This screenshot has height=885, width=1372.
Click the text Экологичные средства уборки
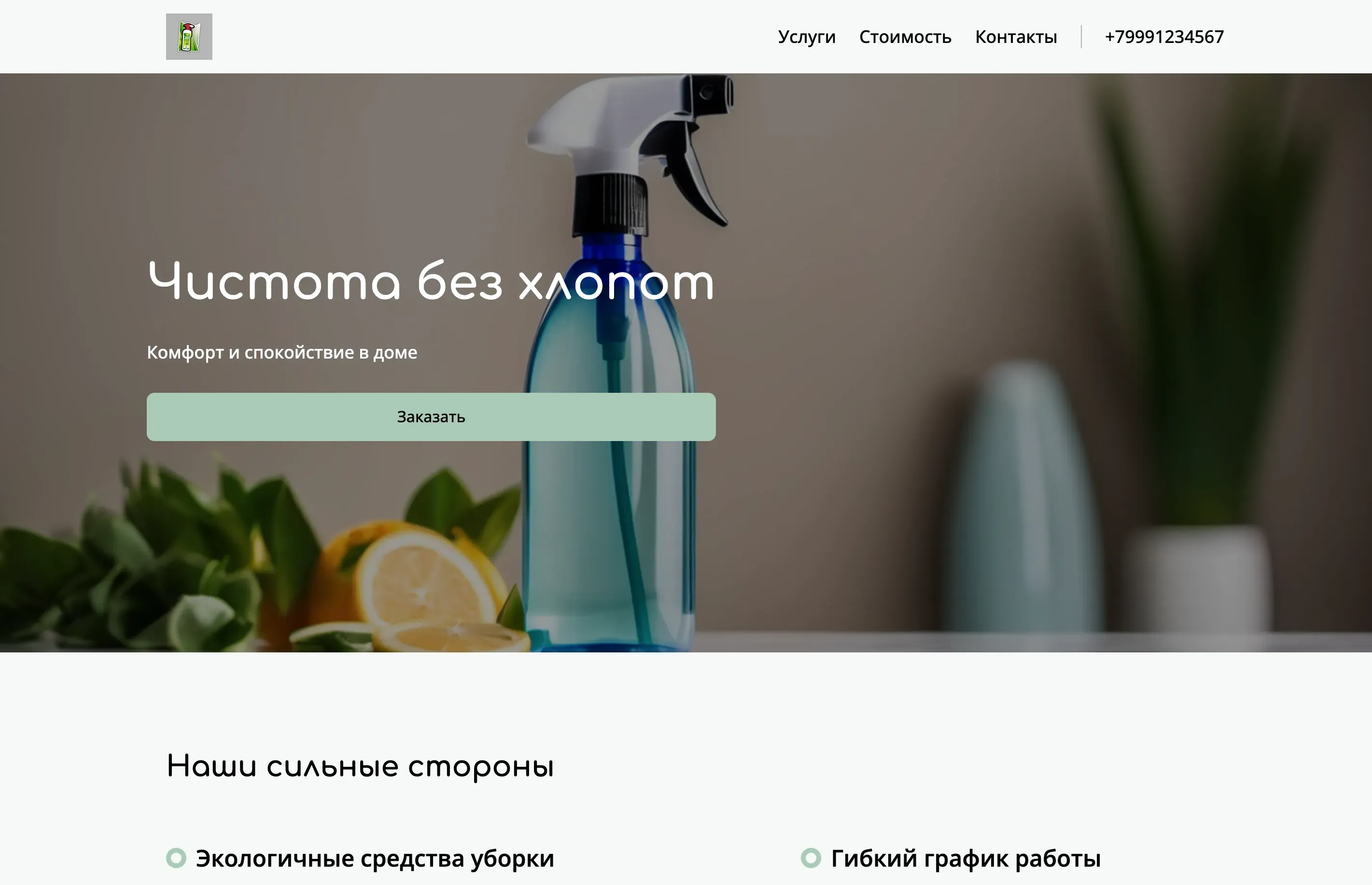point(375,858)
